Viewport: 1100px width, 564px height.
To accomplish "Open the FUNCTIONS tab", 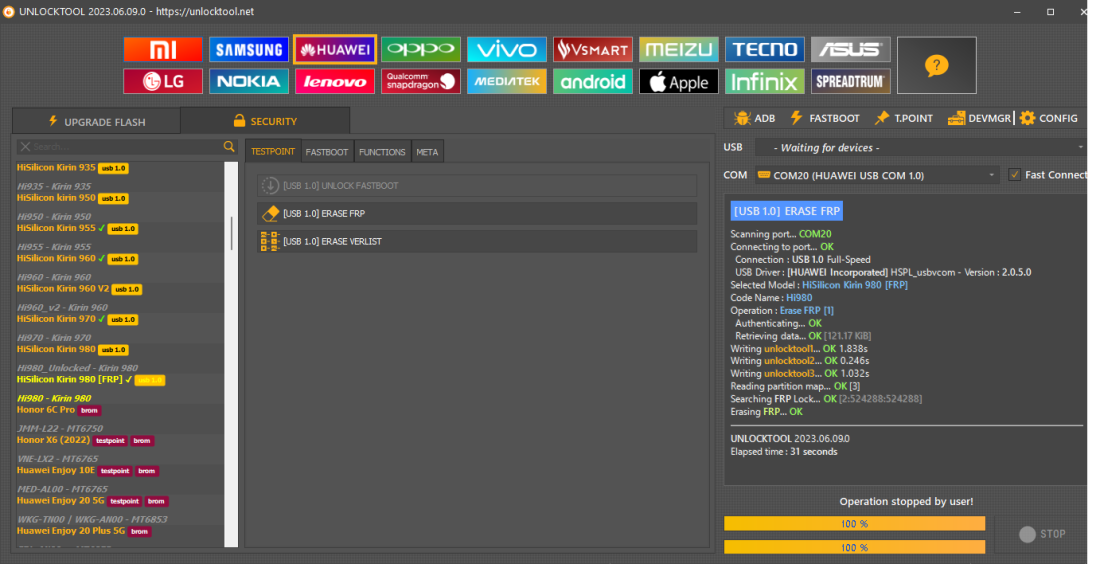I will [382, 152].
